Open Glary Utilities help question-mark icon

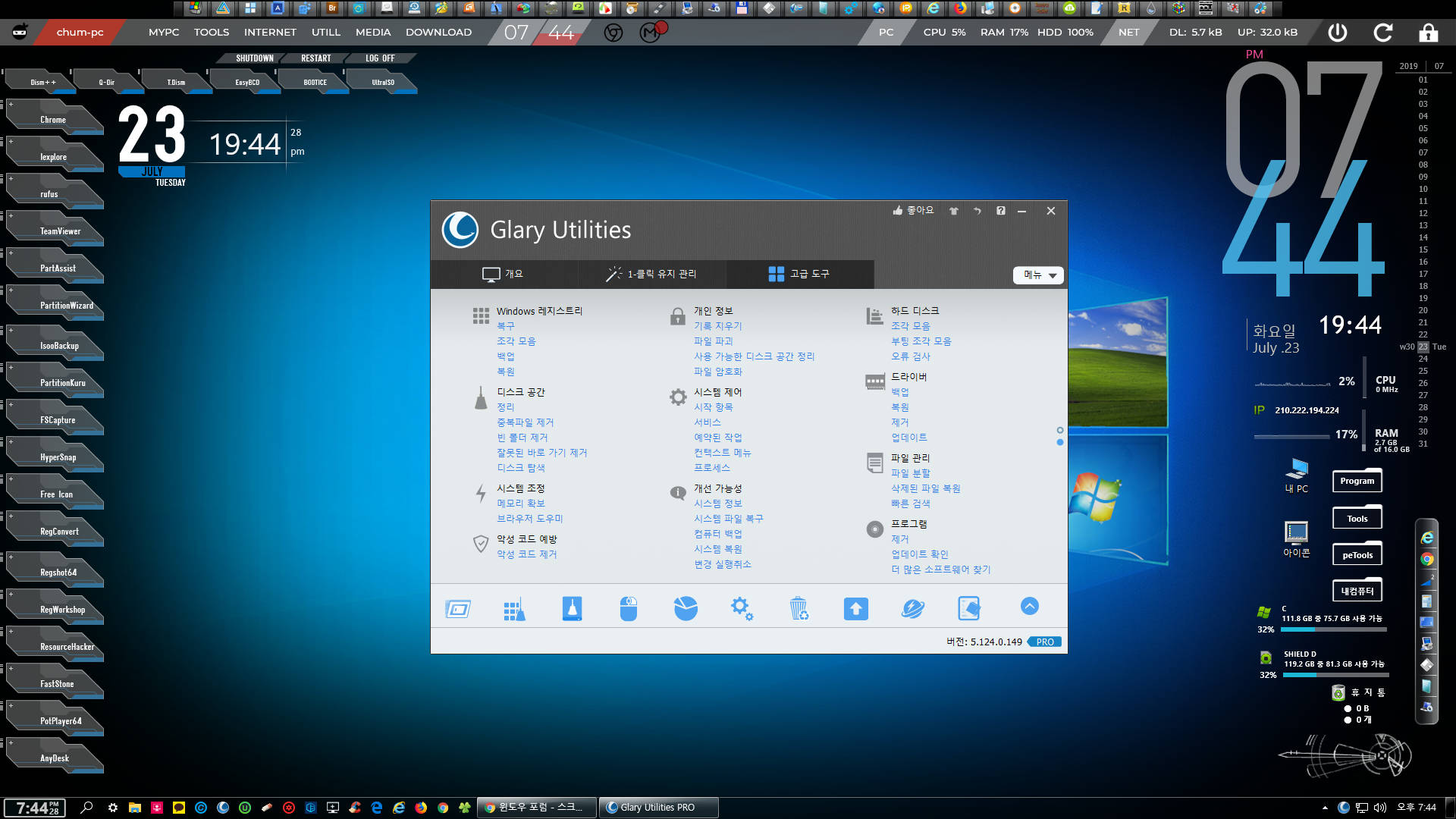pos(1001,211)
